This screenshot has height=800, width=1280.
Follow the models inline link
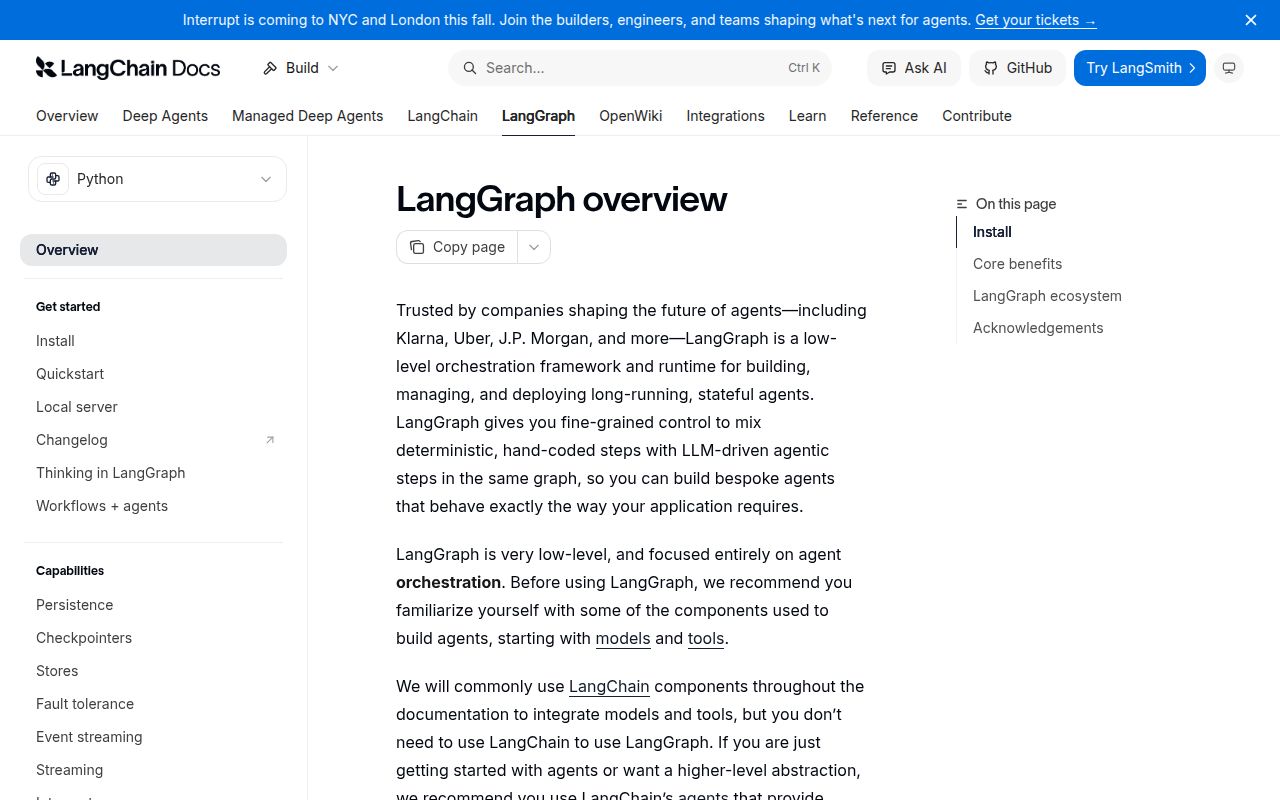623,638
